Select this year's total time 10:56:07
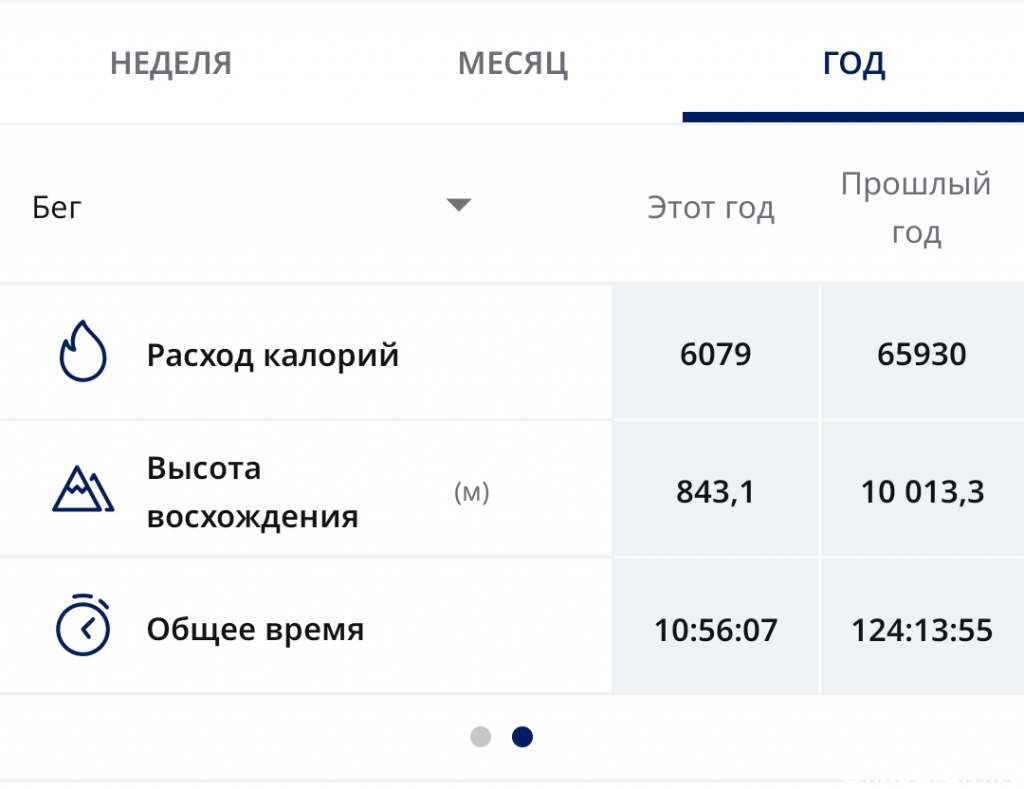 tap(716, 630)
